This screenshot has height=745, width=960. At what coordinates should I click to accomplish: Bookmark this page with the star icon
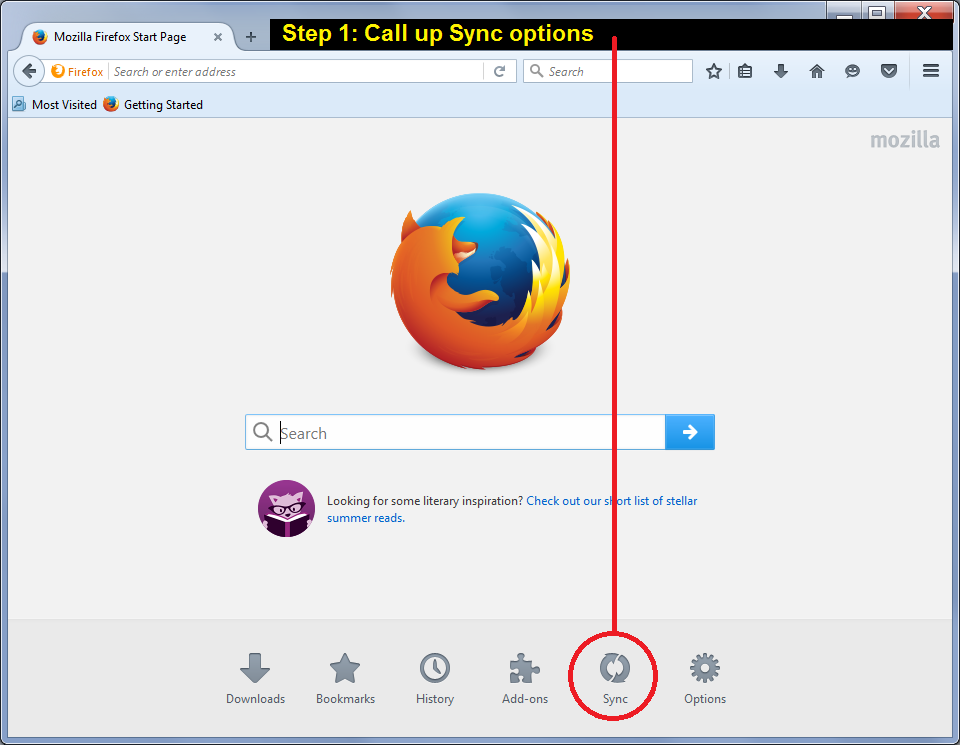click(x=713, y=72)
